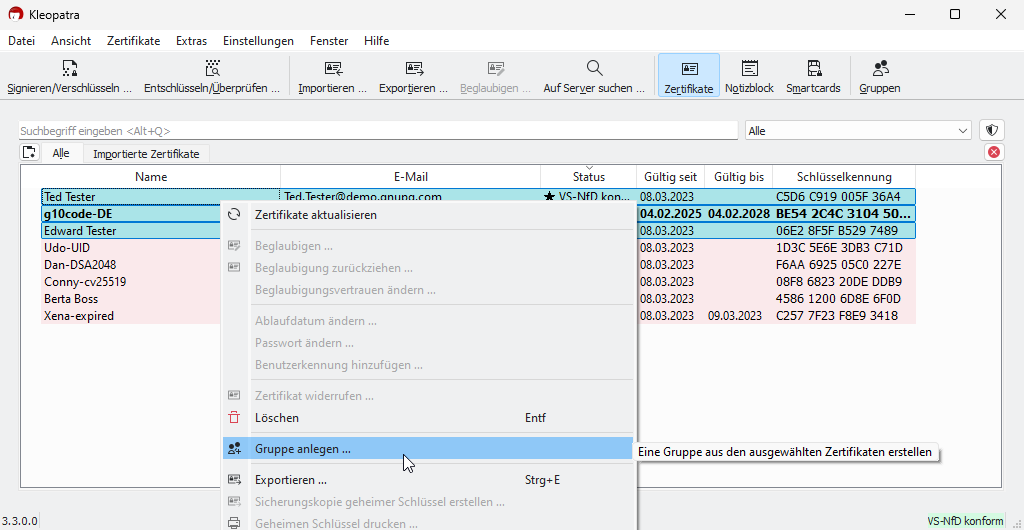Select the Xena-expired certificate row
The height and width of the screenshot is (530, 1024).
click(x=478, y=316)
